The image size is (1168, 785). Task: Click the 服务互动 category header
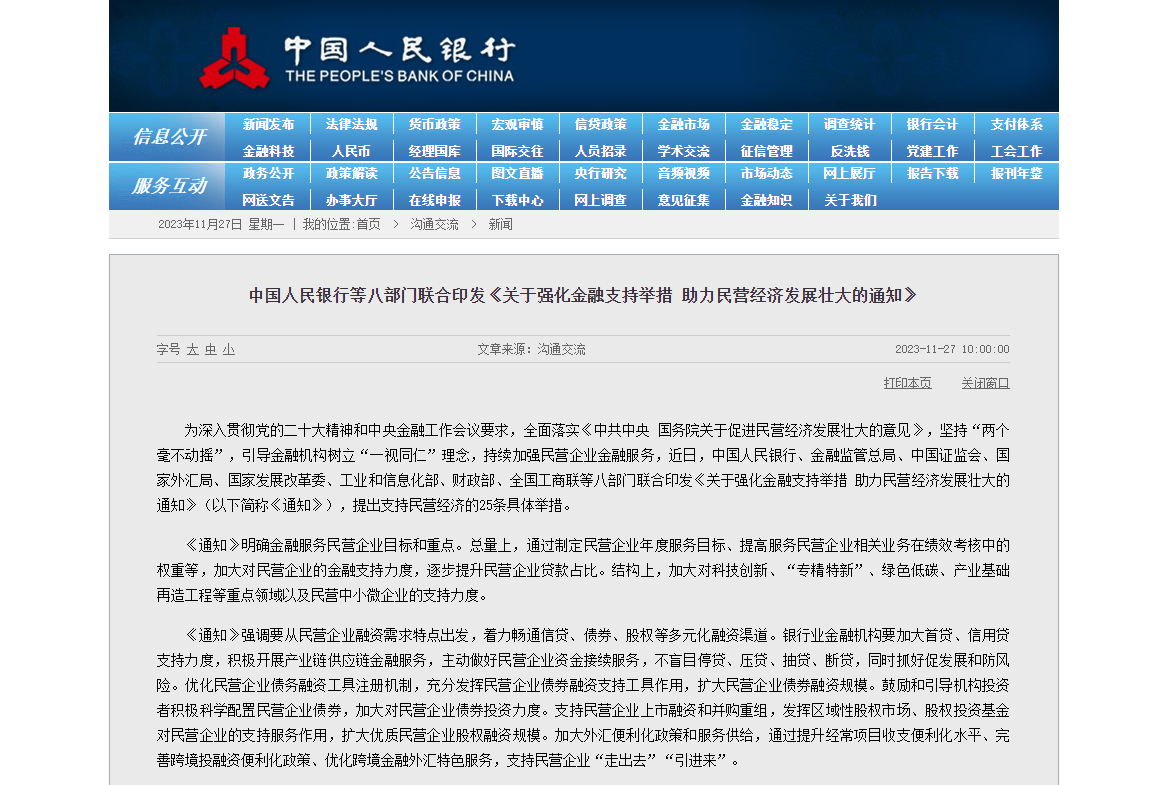(x=168, y=186)
